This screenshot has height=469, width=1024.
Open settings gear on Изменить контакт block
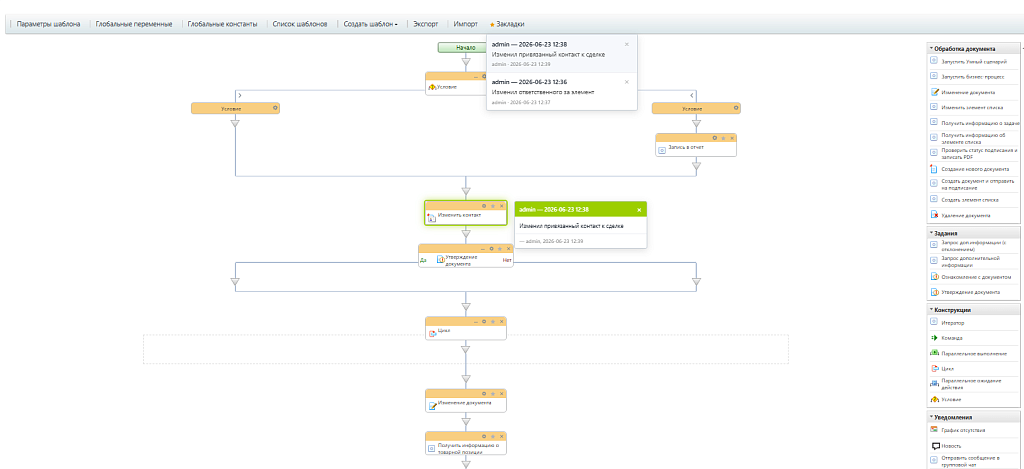tap(484, 206)
